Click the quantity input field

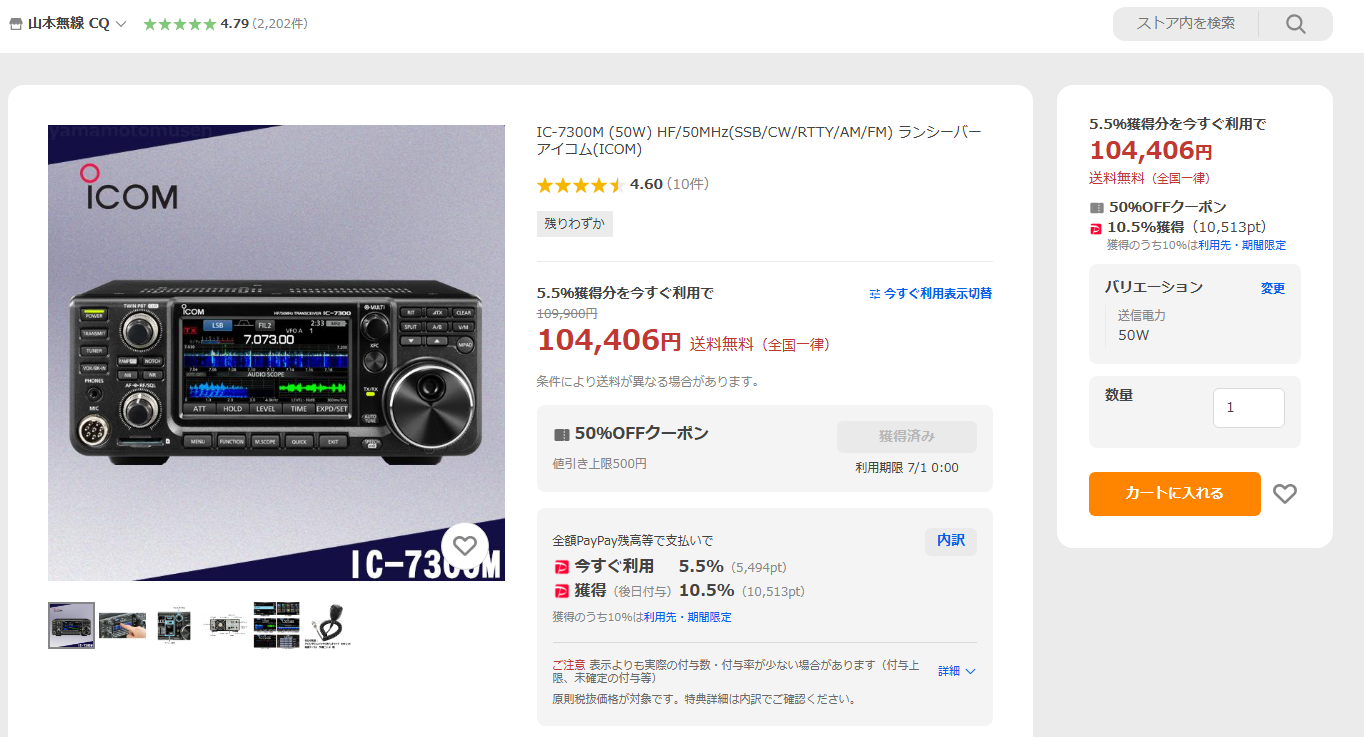click(x=1248, y=408)
